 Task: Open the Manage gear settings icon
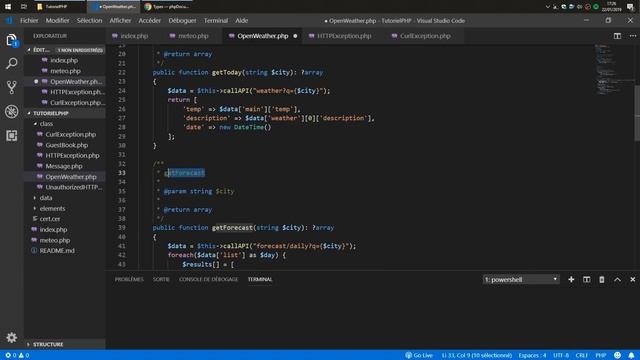coord(11,337)
